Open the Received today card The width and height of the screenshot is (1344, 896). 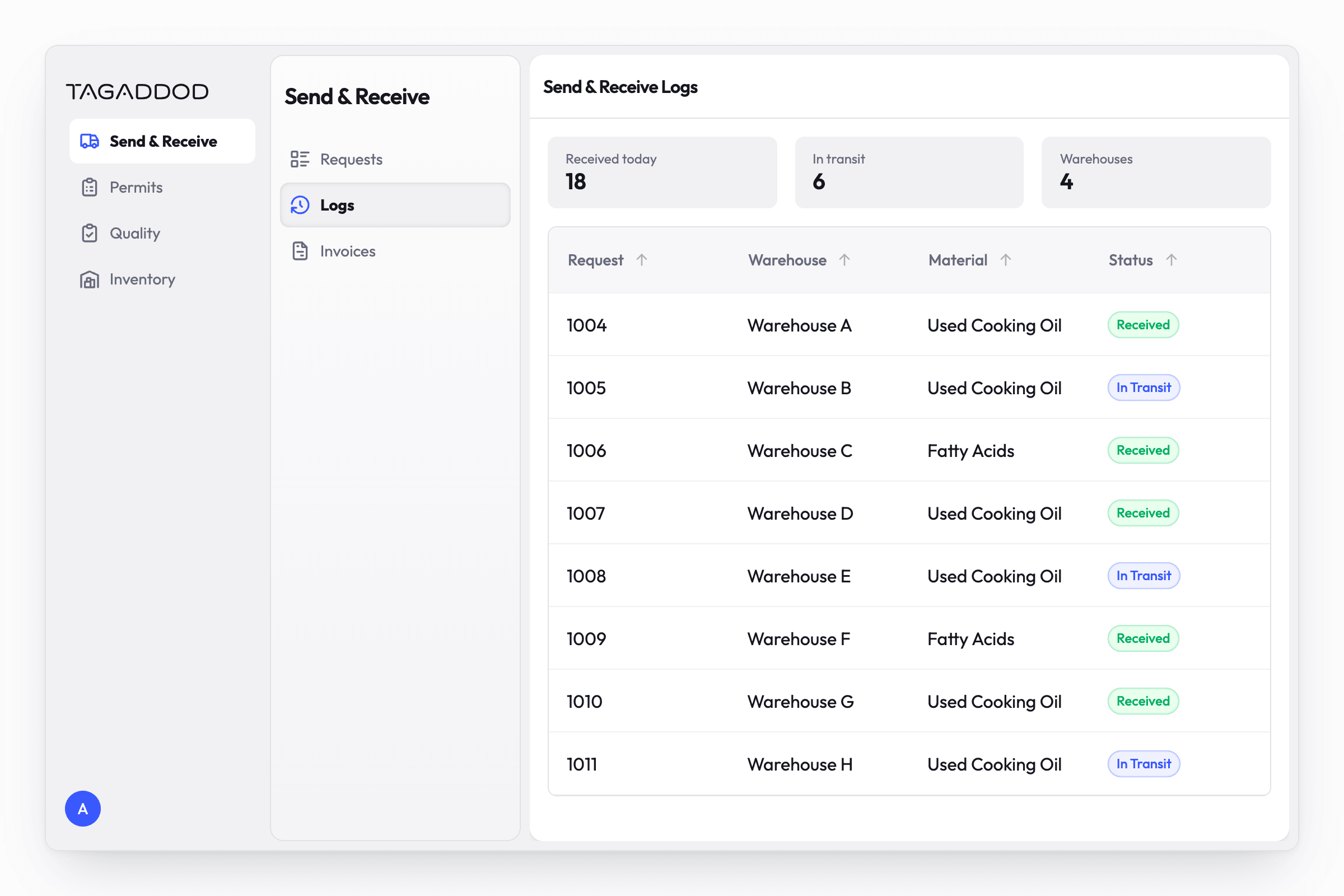[662, 172]
